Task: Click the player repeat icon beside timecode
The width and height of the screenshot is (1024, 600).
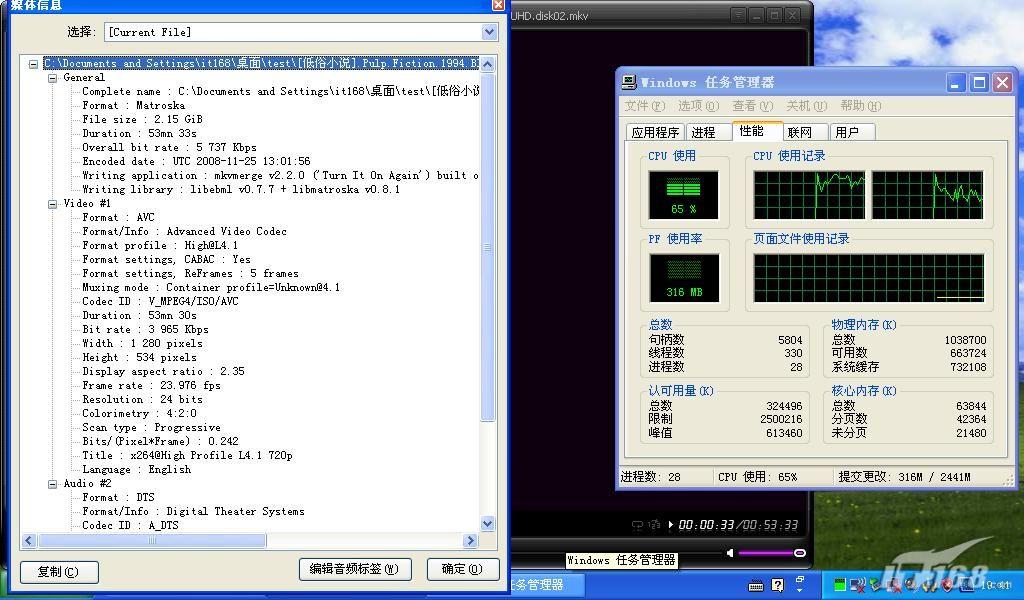Action: point(638,525)
